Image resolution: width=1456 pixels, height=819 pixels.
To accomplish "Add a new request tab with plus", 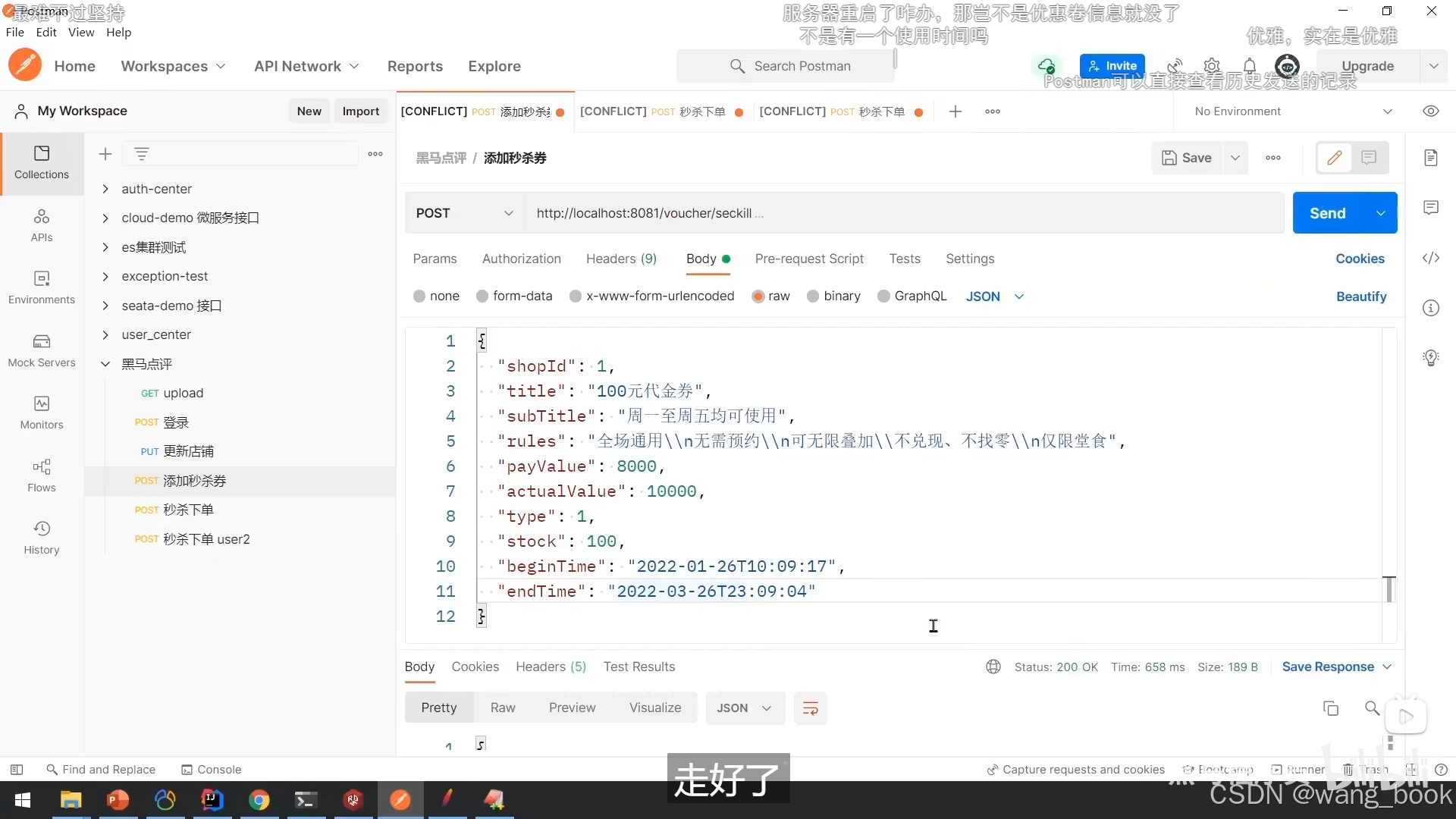I will tap(955, 111).
